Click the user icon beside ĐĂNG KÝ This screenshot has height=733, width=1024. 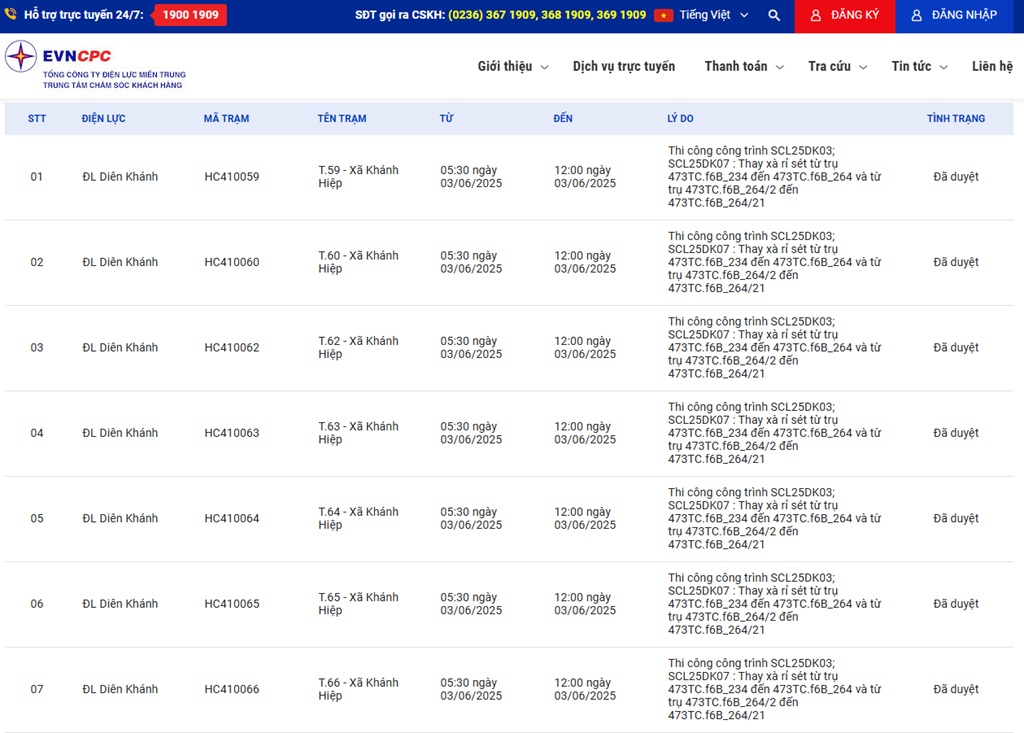[x=816, y=16]
